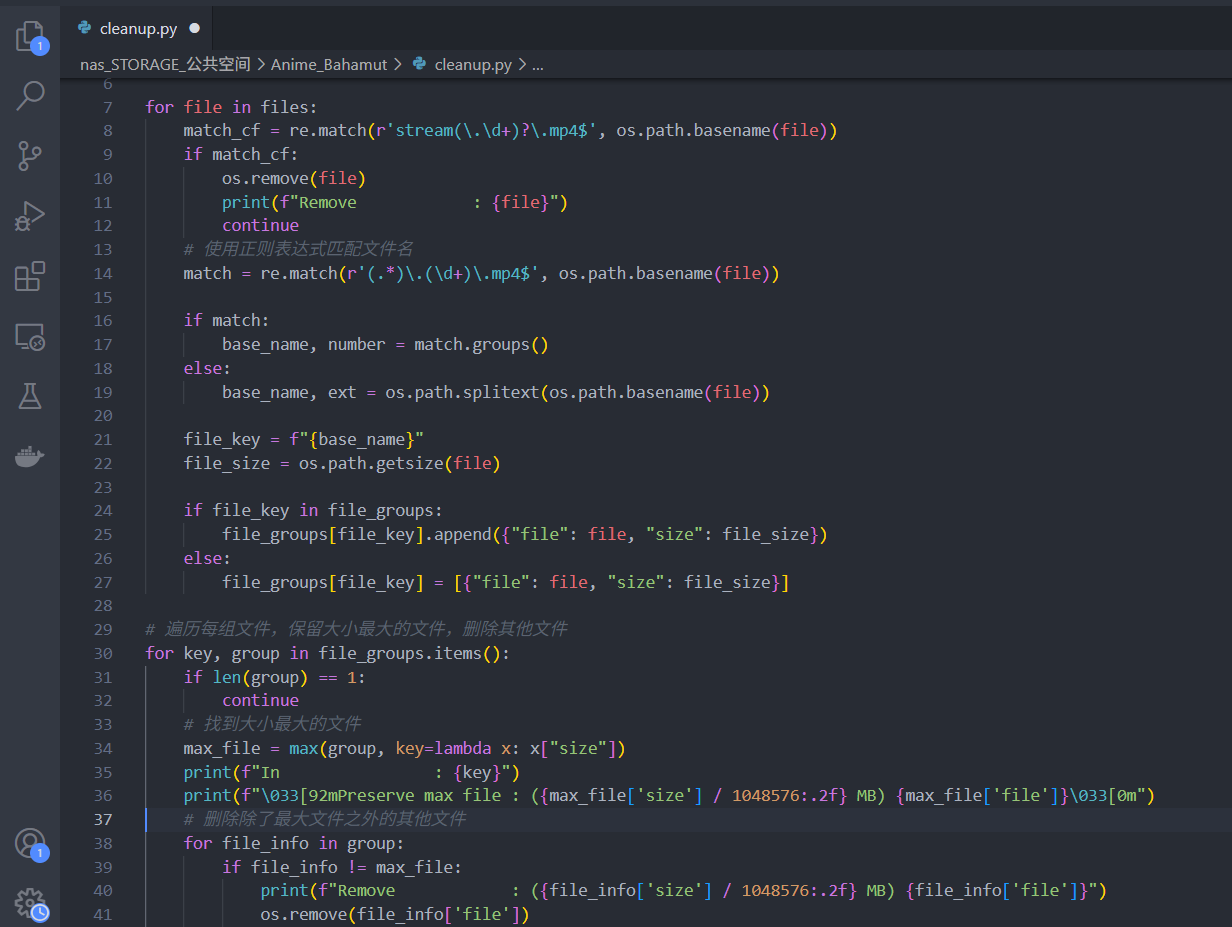This screenshot has height=927, width=1232.
Task: Click 'else:' on line 18
Action: pyautogui.click(x=207, y=368)
